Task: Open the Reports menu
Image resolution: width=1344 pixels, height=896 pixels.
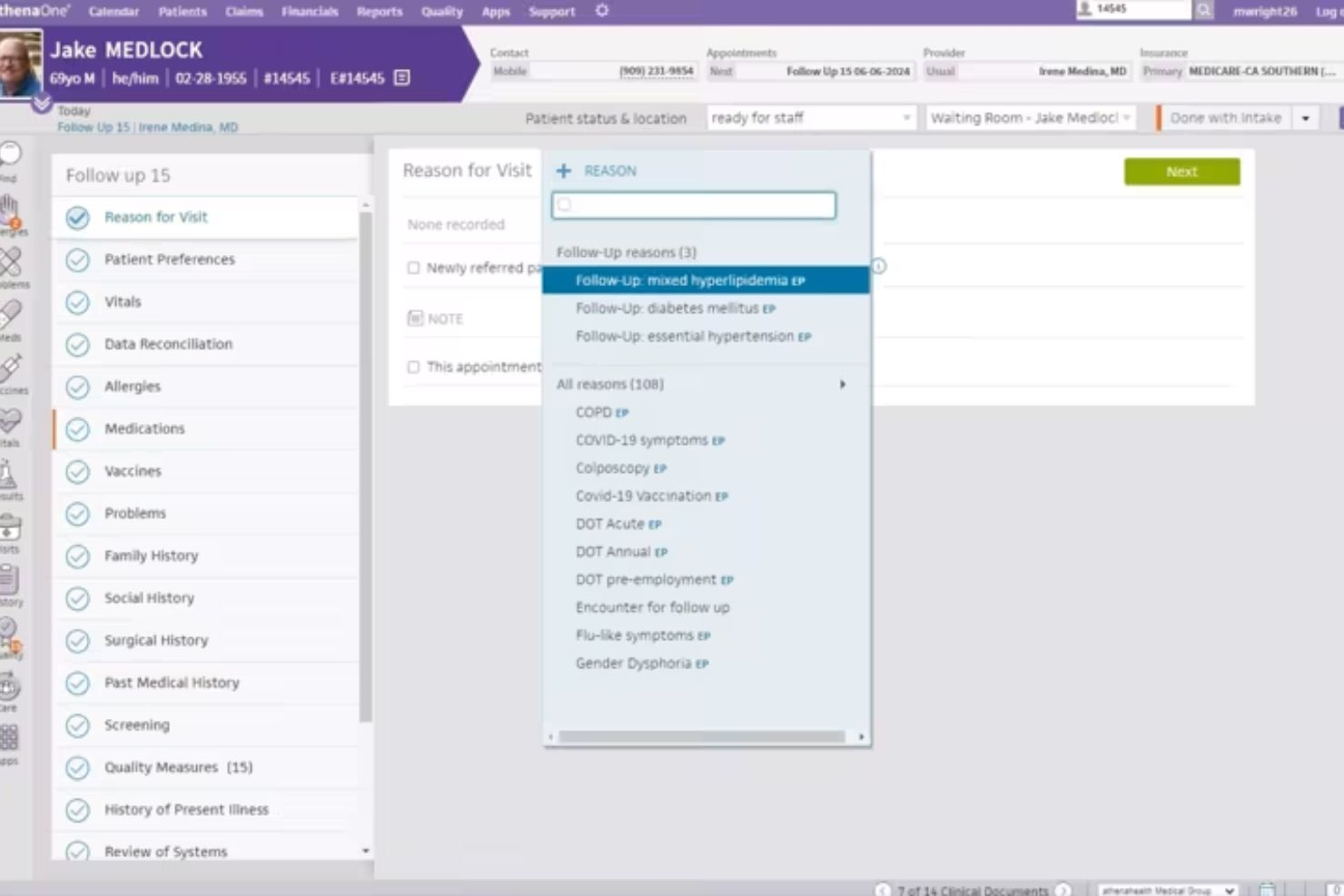Action: (x=380, y=12)
